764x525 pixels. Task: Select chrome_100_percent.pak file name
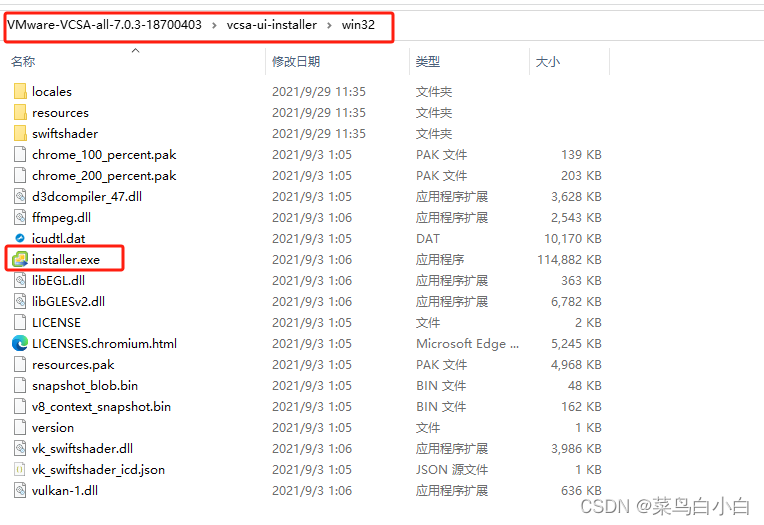pos(104,155)
